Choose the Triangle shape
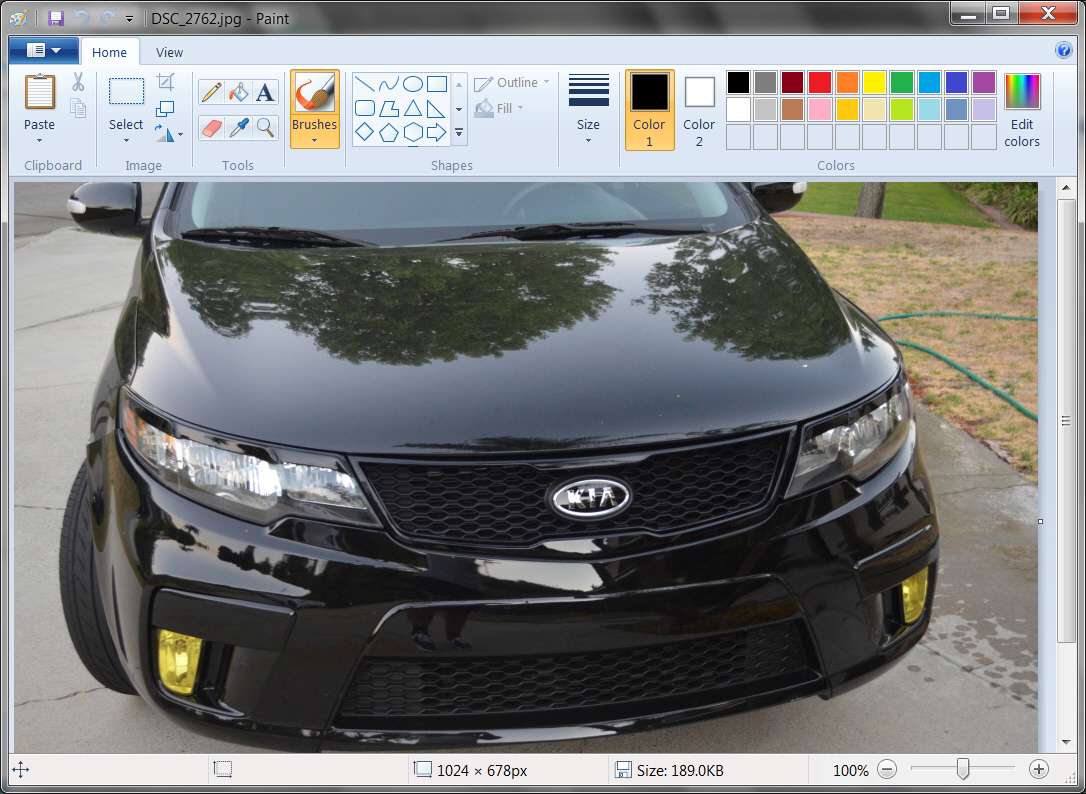1086x794 pixels. tap(413, 108)
